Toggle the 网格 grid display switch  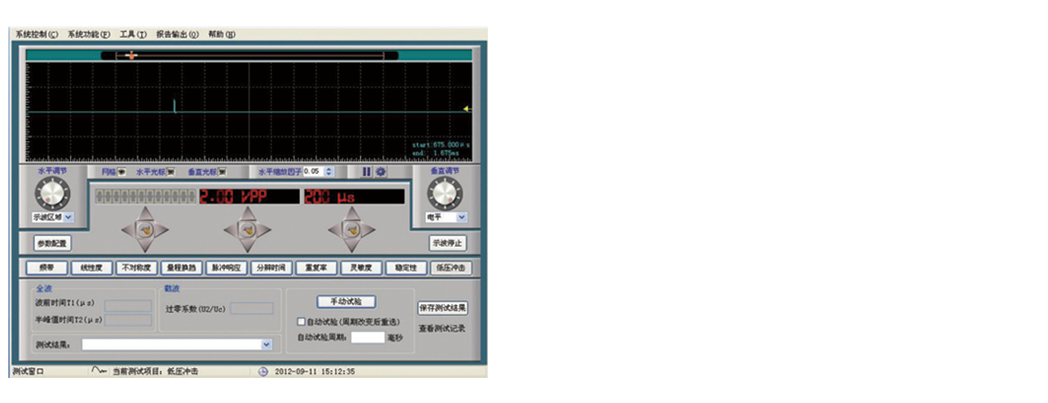[121, 172]
